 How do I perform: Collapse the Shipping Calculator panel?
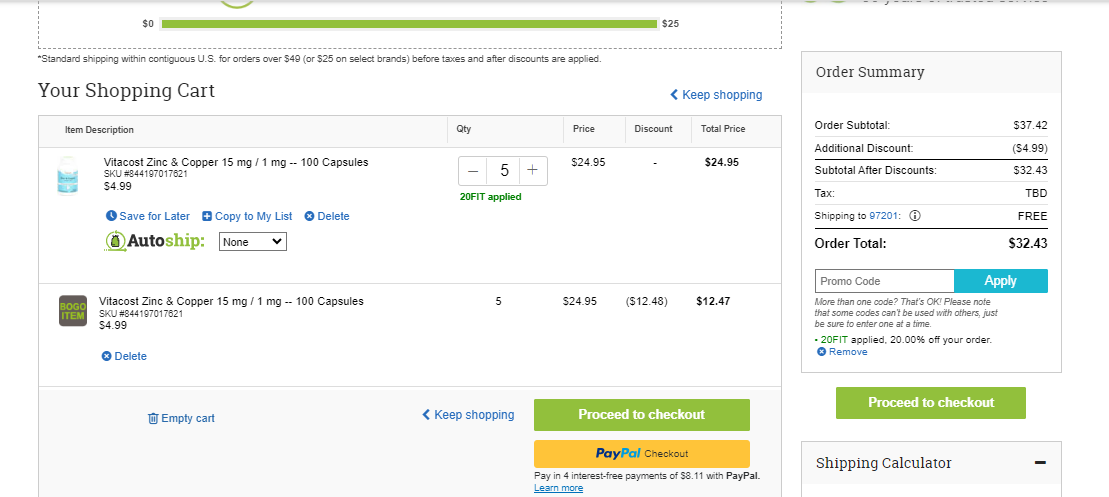1040,463
